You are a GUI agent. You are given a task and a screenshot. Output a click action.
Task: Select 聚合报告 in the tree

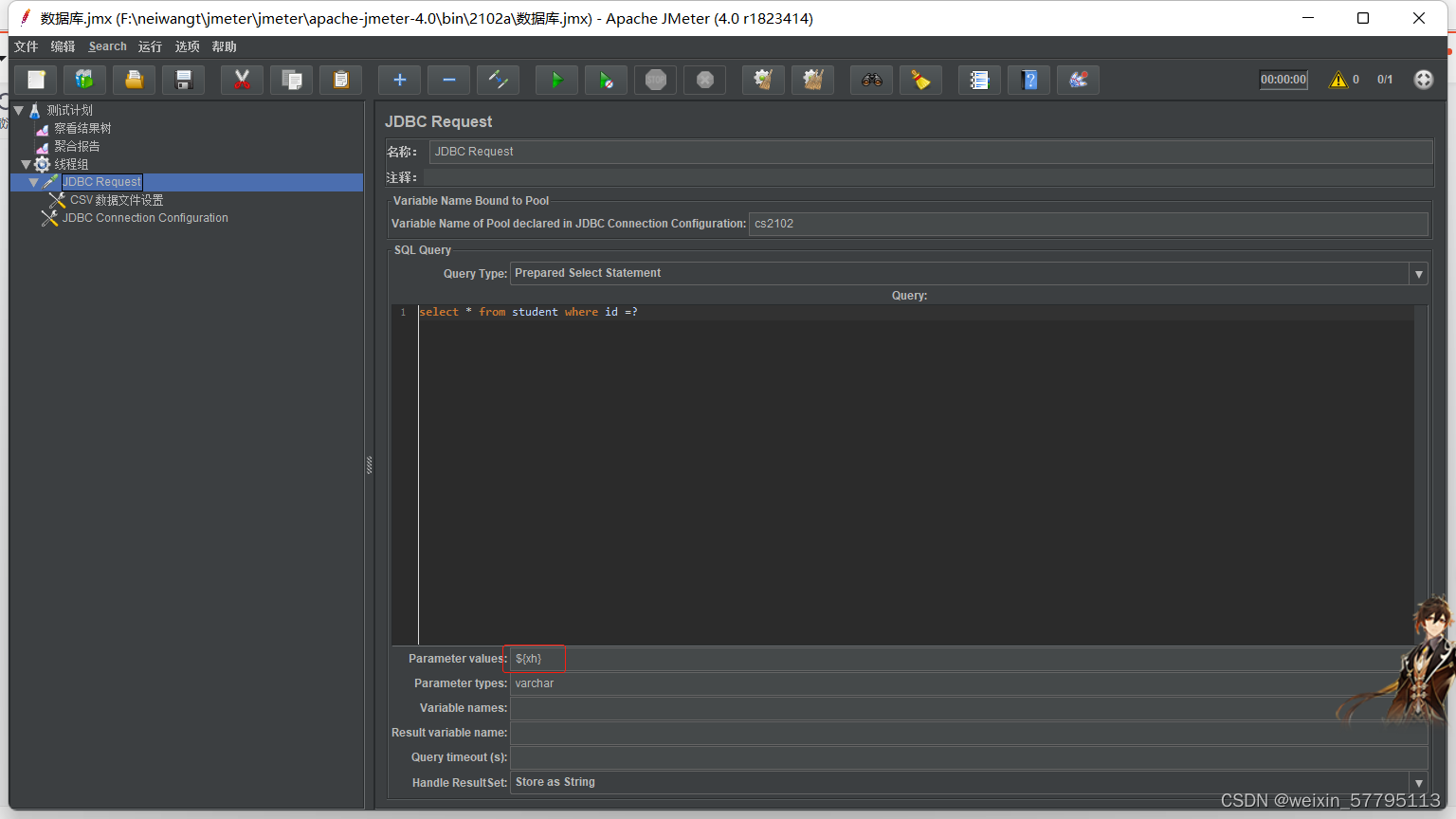click(77, 146)
